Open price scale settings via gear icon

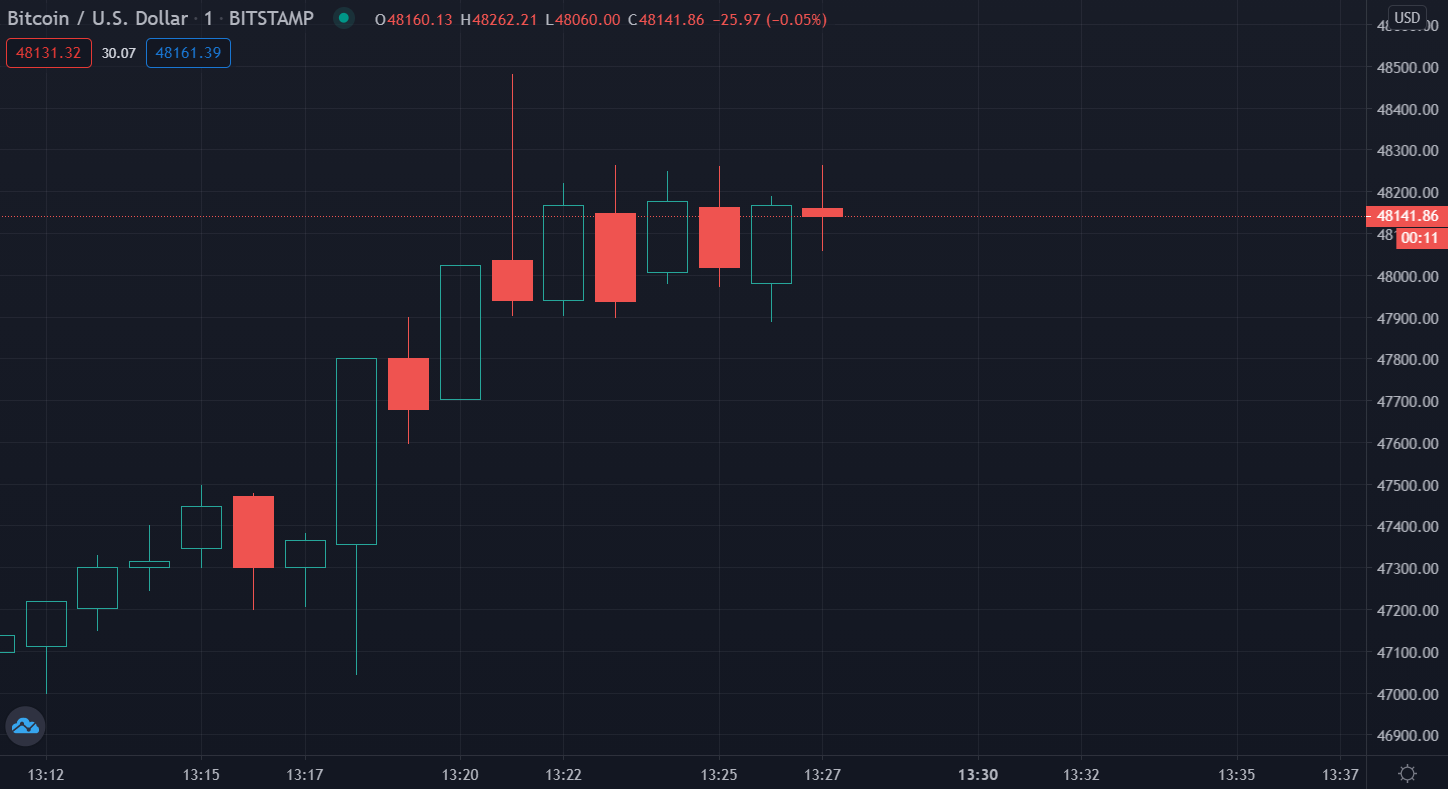click(x=1409, y=771)
